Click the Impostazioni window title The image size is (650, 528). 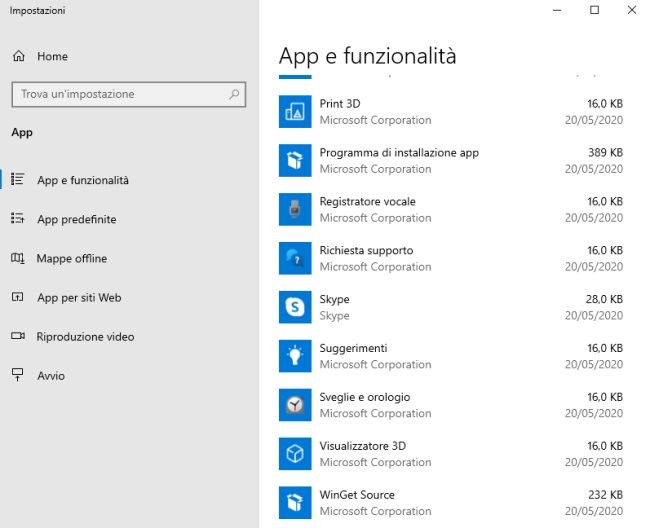pos(38,11)
